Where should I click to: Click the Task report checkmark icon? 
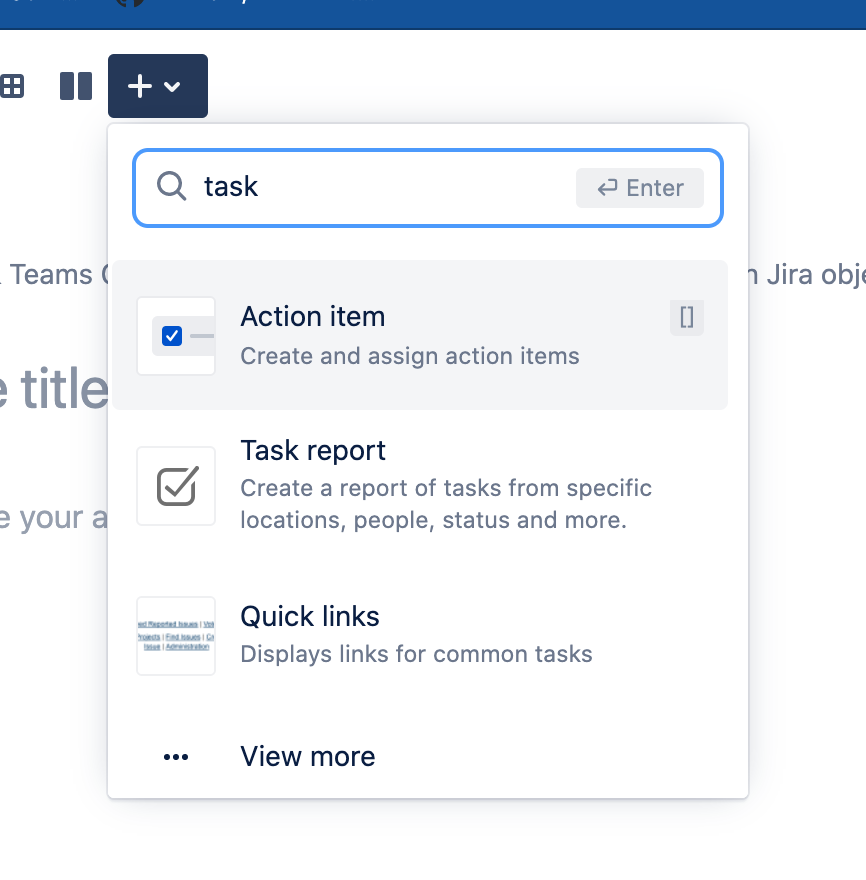coord(176,486)
